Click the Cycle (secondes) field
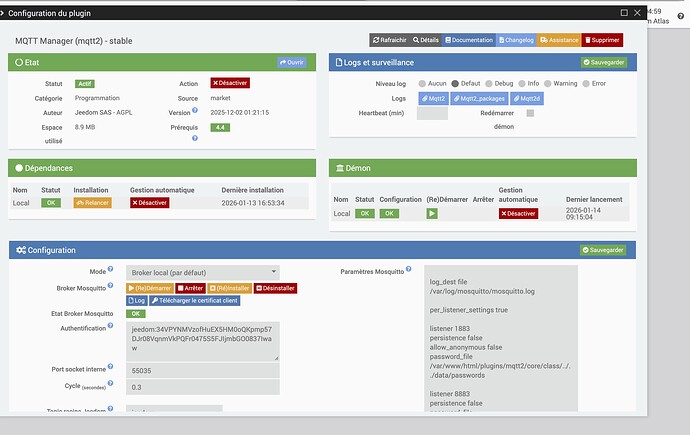The image size is (690, 435). [x=202, y=387]
